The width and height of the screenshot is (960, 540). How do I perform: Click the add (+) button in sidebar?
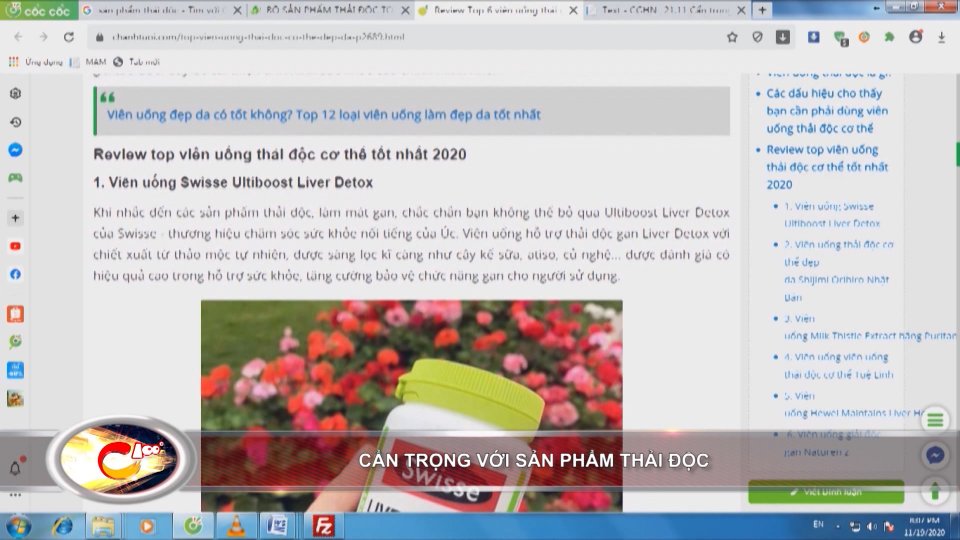point(16,218)
